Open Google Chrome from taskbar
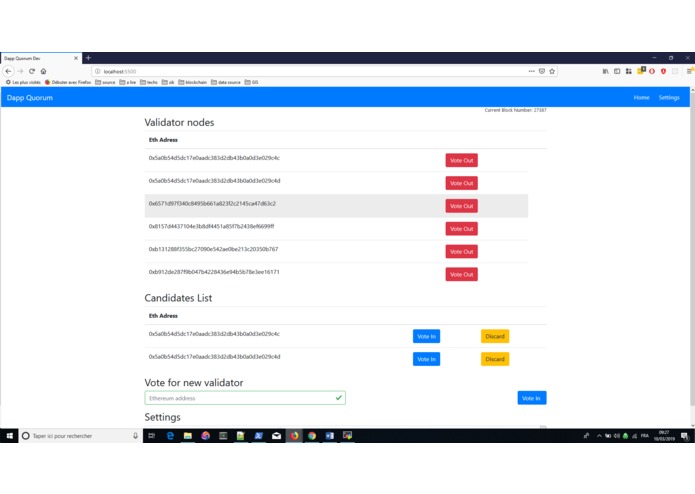The height and width of the screenshot is (494, 695). pyautogui.click(x=312, y=436)
